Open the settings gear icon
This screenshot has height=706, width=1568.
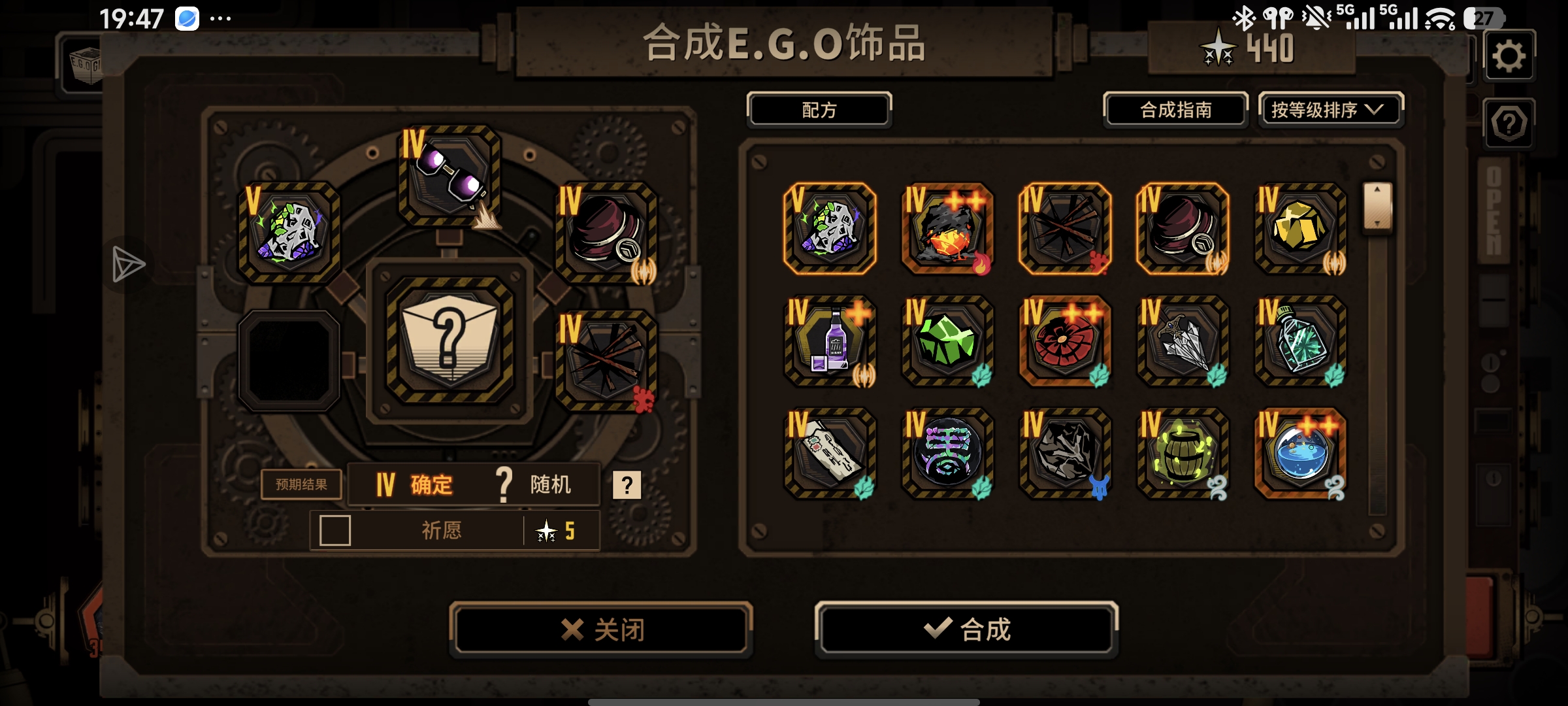coord(1509,56)
